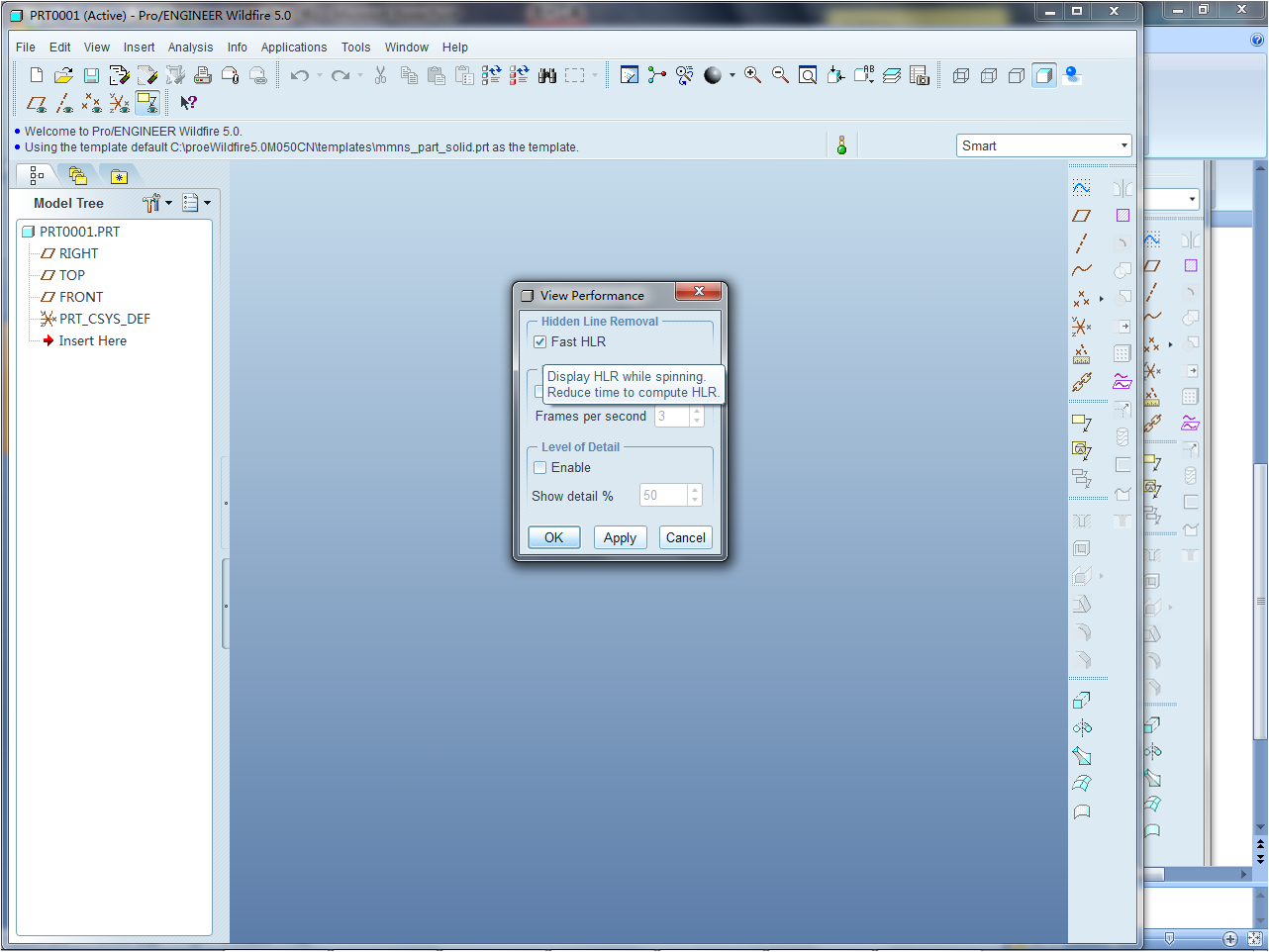Open the Applications menu
Viewport: 1269px width, 952px height.
coord(294,48)
